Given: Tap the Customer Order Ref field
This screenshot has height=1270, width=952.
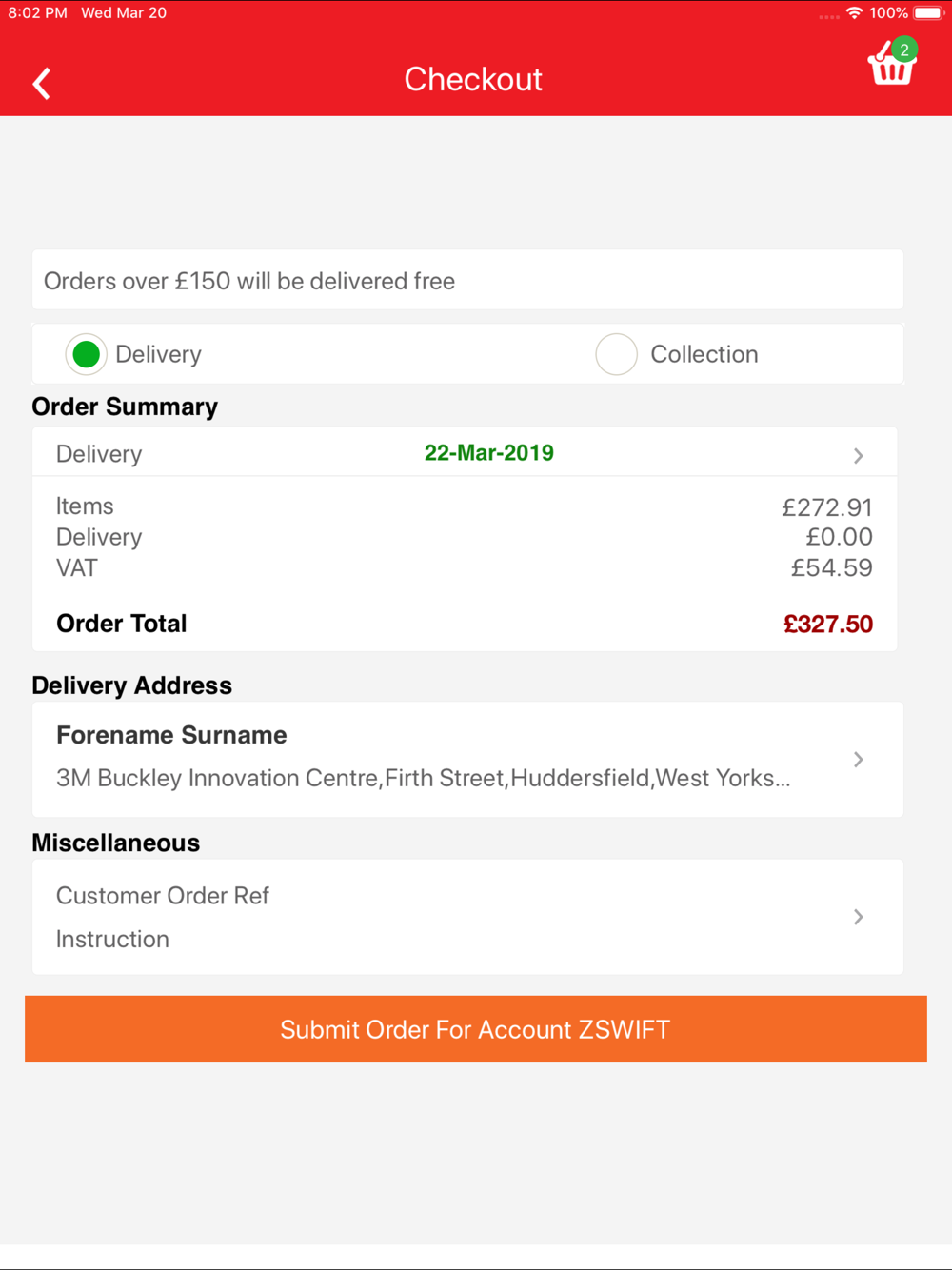Looking at the screenshot, I should tap(163, 896).
